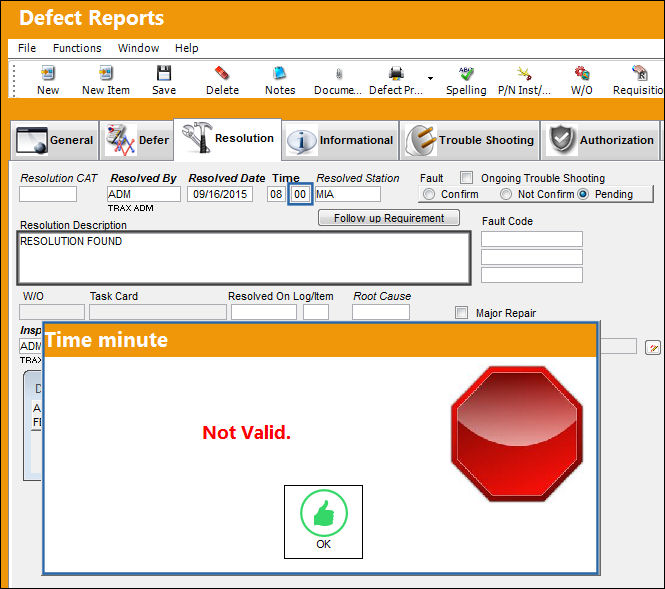Expand the Defect Print dropdown arrow

point(430,78)
